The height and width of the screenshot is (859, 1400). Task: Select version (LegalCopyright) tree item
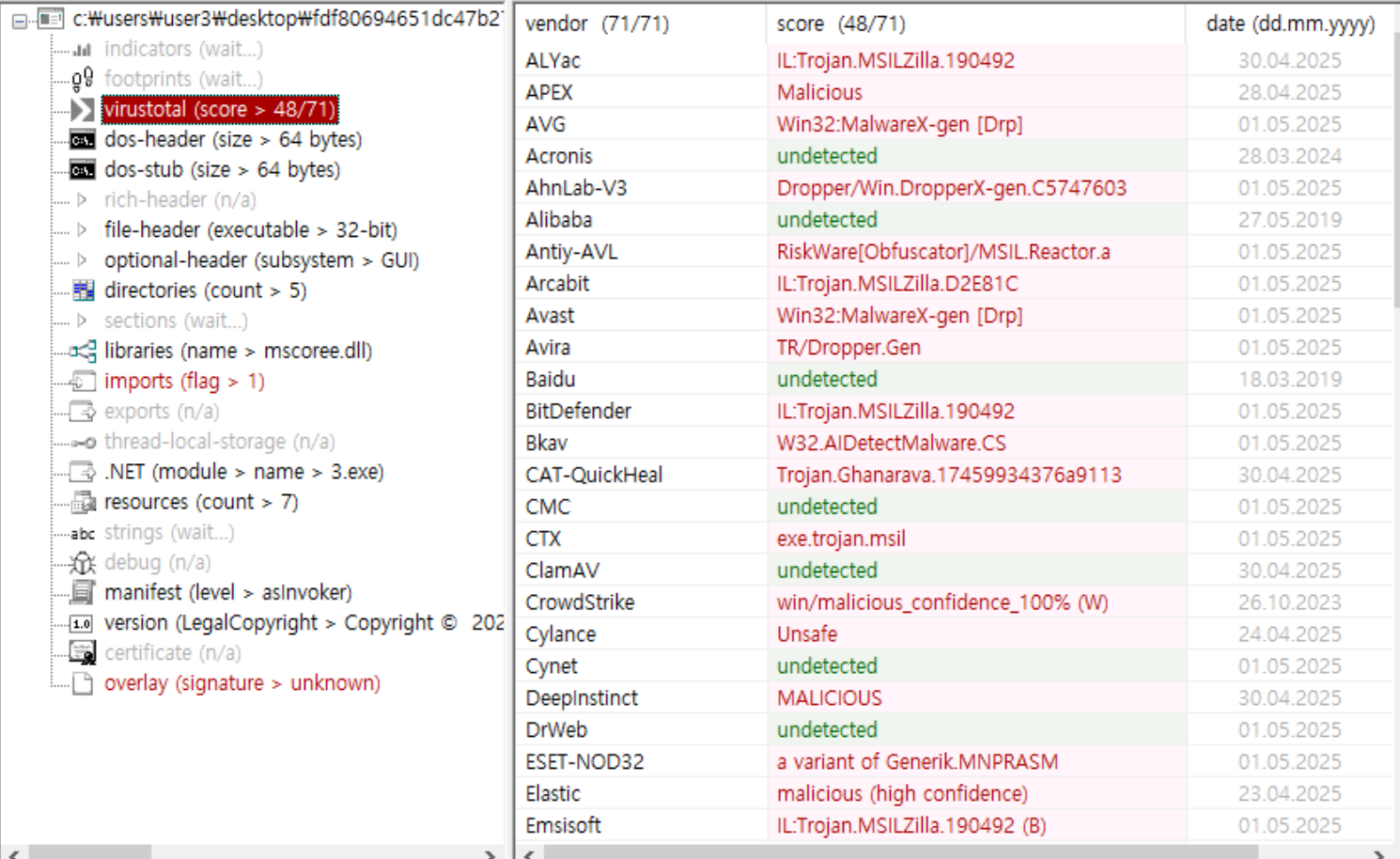click(x=303, y=623)
